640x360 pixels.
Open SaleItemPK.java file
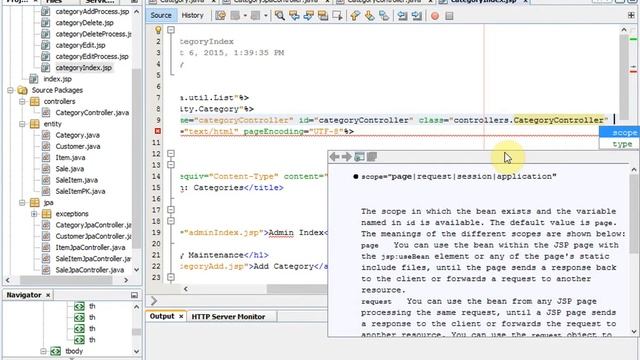pos(80,191)
